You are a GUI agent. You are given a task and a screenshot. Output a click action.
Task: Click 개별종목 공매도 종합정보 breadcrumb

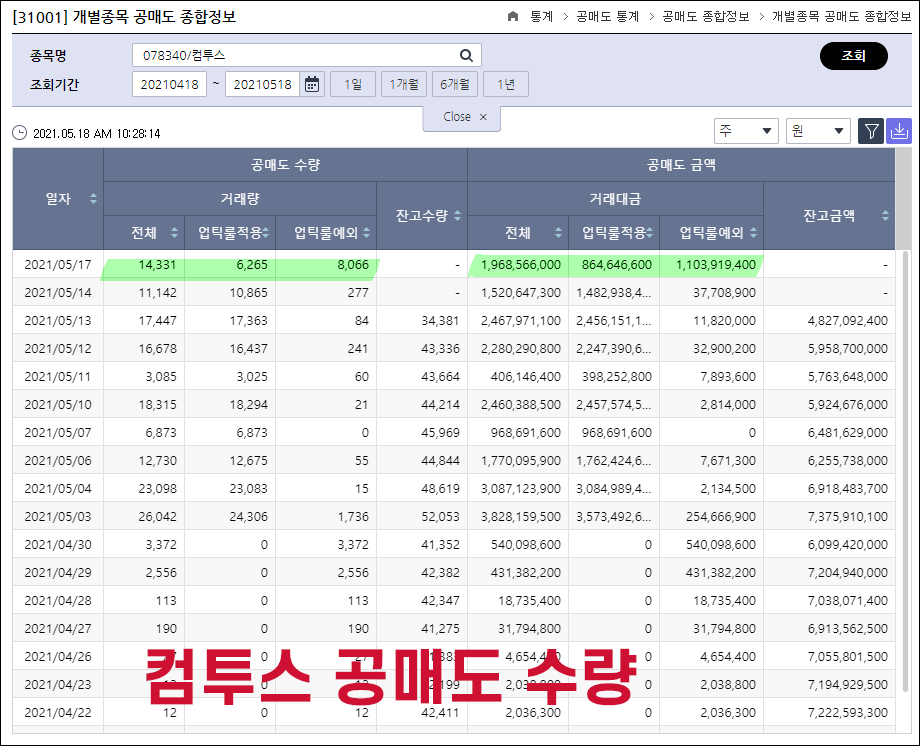point(841,16)
